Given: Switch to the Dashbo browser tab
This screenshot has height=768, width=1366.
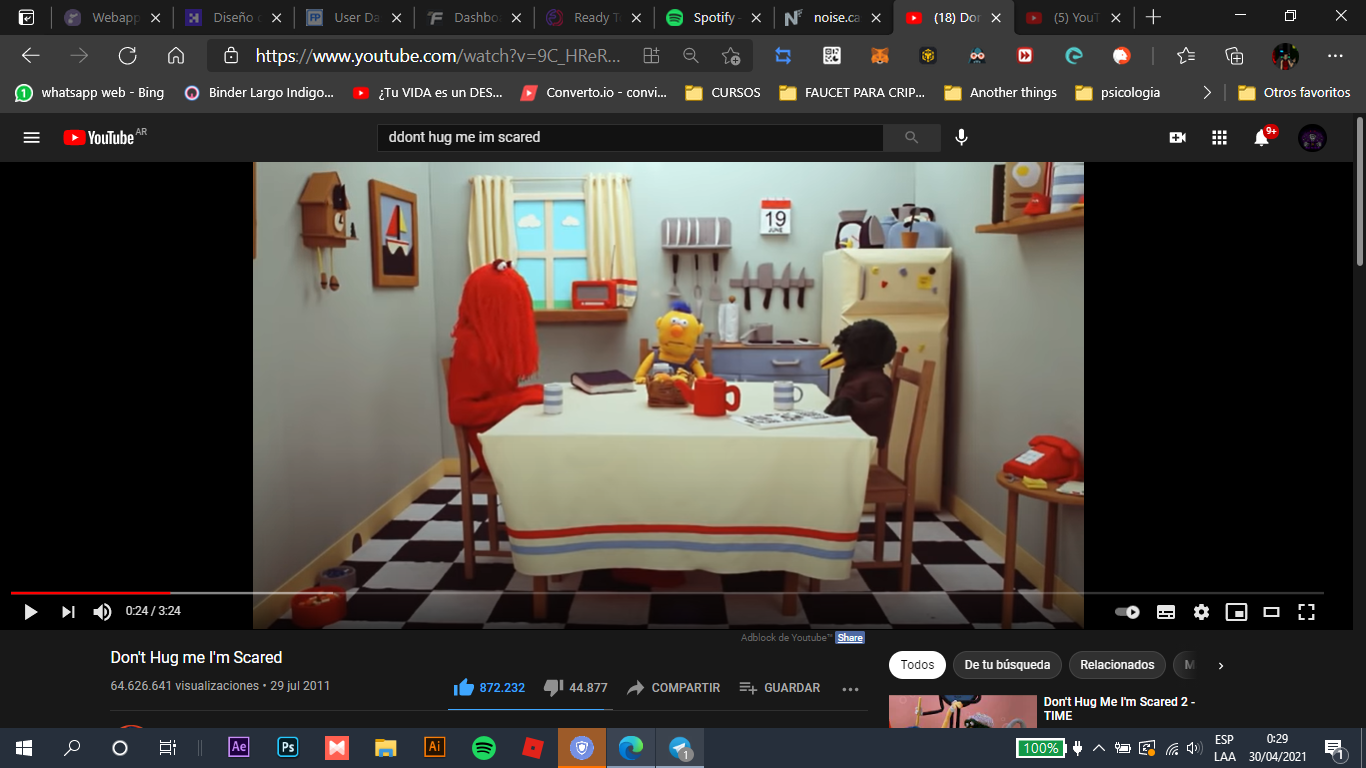Looking at the screenshot, I should 474,17.
